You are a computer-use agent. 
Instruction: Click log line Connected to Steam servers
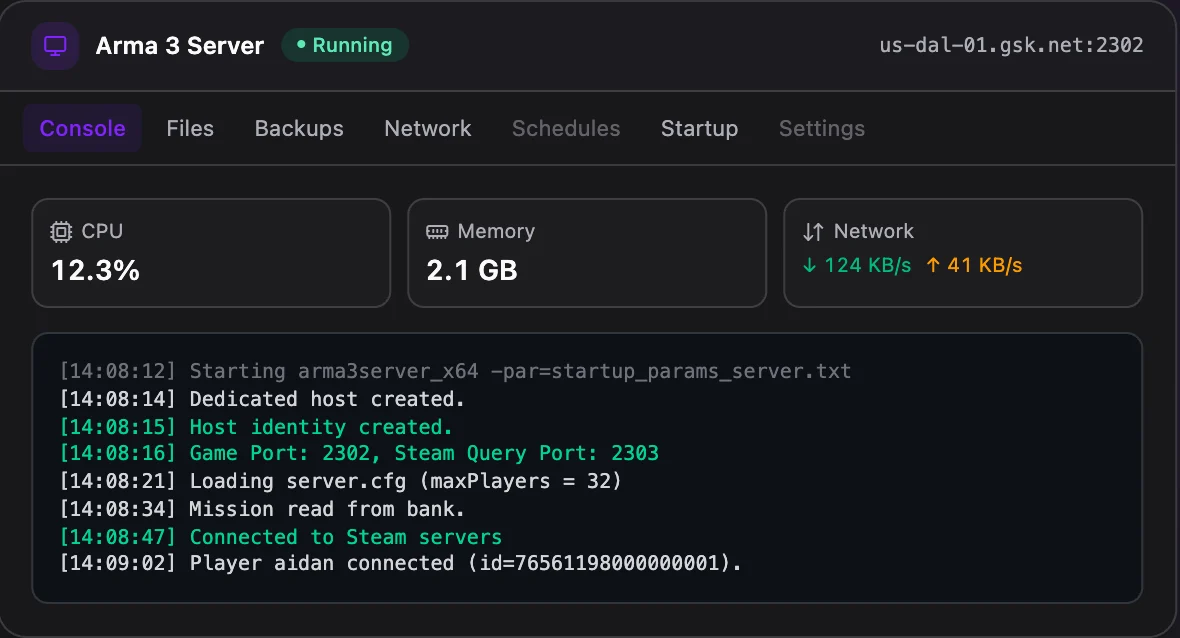coord(281,536)
